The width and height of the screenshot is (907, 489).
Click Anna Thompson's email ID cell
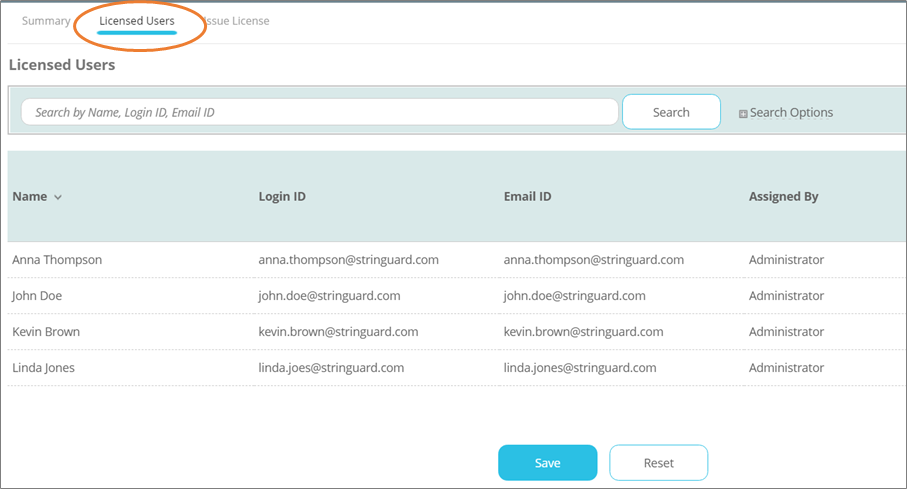[x=594, y=260]
